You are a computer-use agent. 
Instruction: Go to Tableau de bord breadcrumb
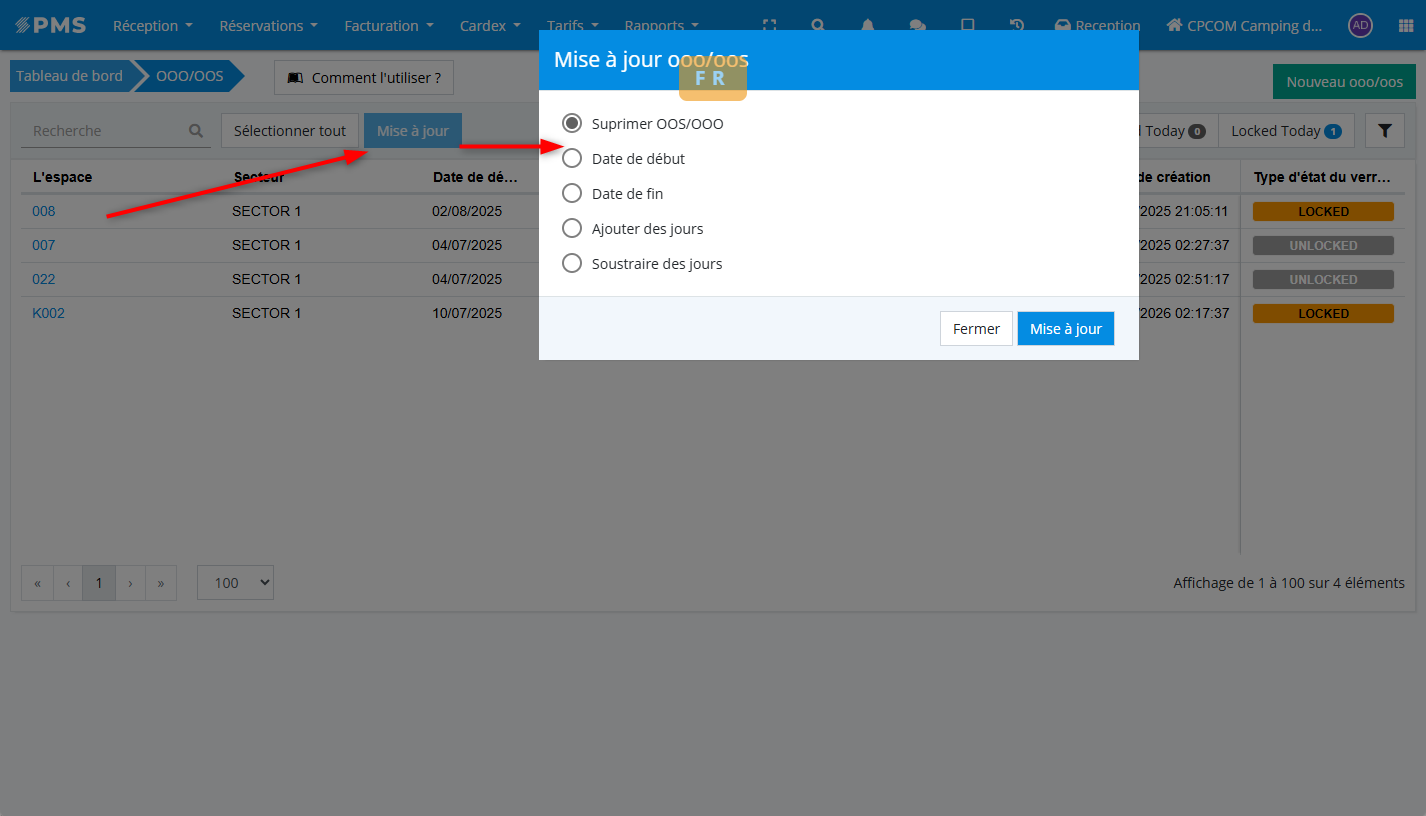pyautogui.click(x=69, y=76)
